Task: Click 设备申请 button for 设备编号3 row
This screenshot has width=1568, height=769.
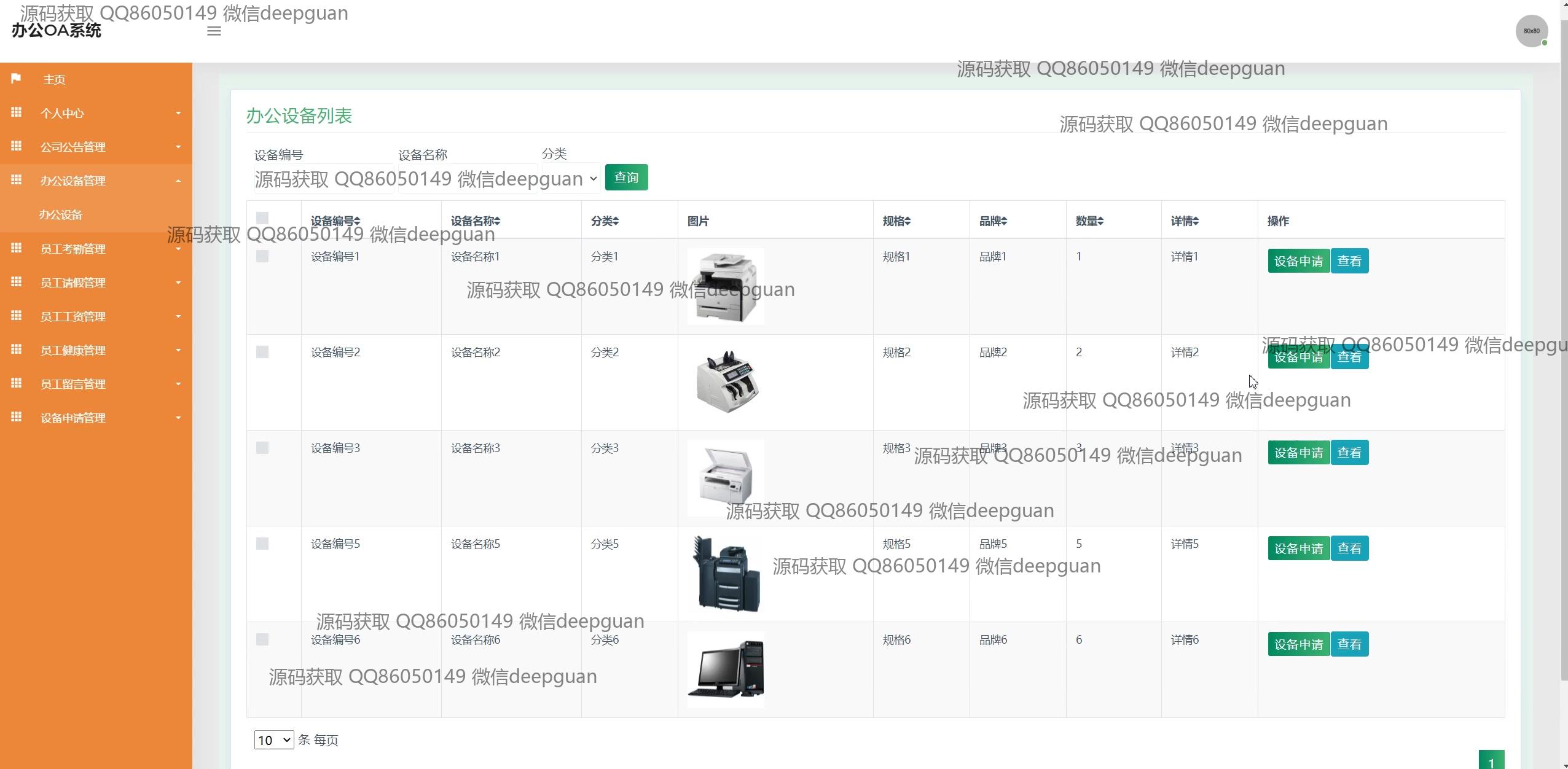Action: coord(1298,453)
